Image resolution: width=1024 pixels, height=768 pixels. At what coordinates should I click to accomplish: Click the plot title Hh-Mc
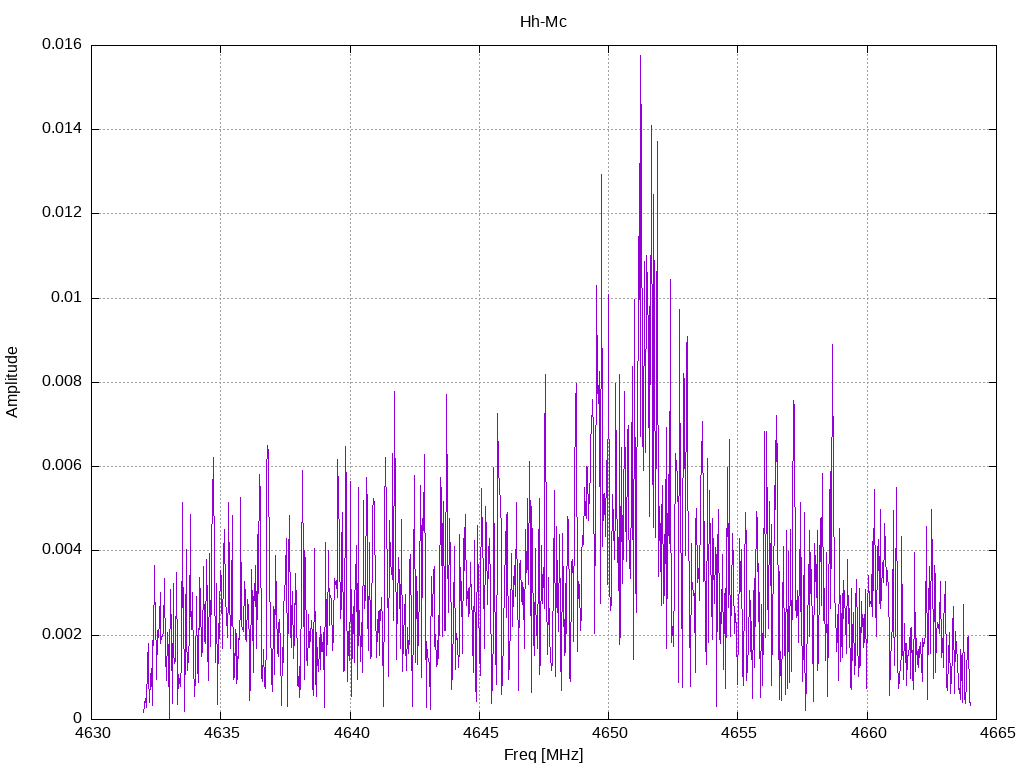click(x=543, y=21)
